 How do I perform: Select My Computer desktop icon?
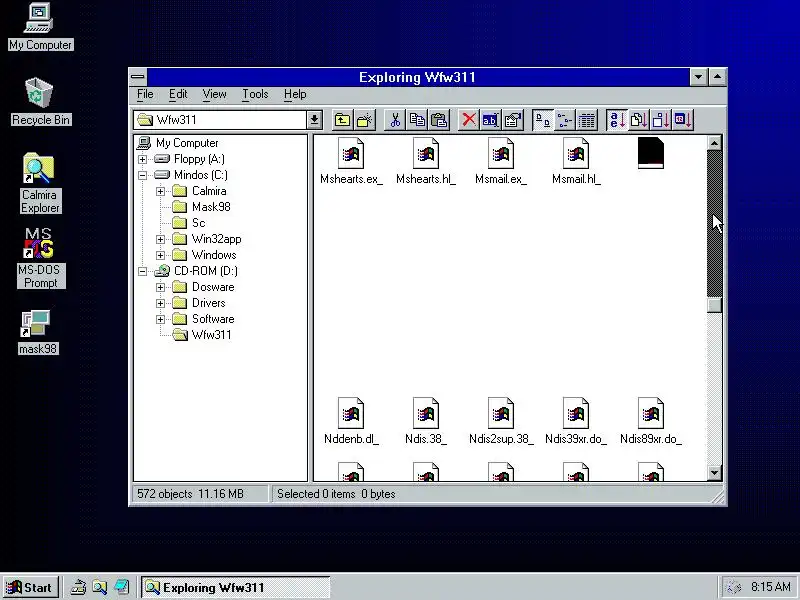point(40,27)
